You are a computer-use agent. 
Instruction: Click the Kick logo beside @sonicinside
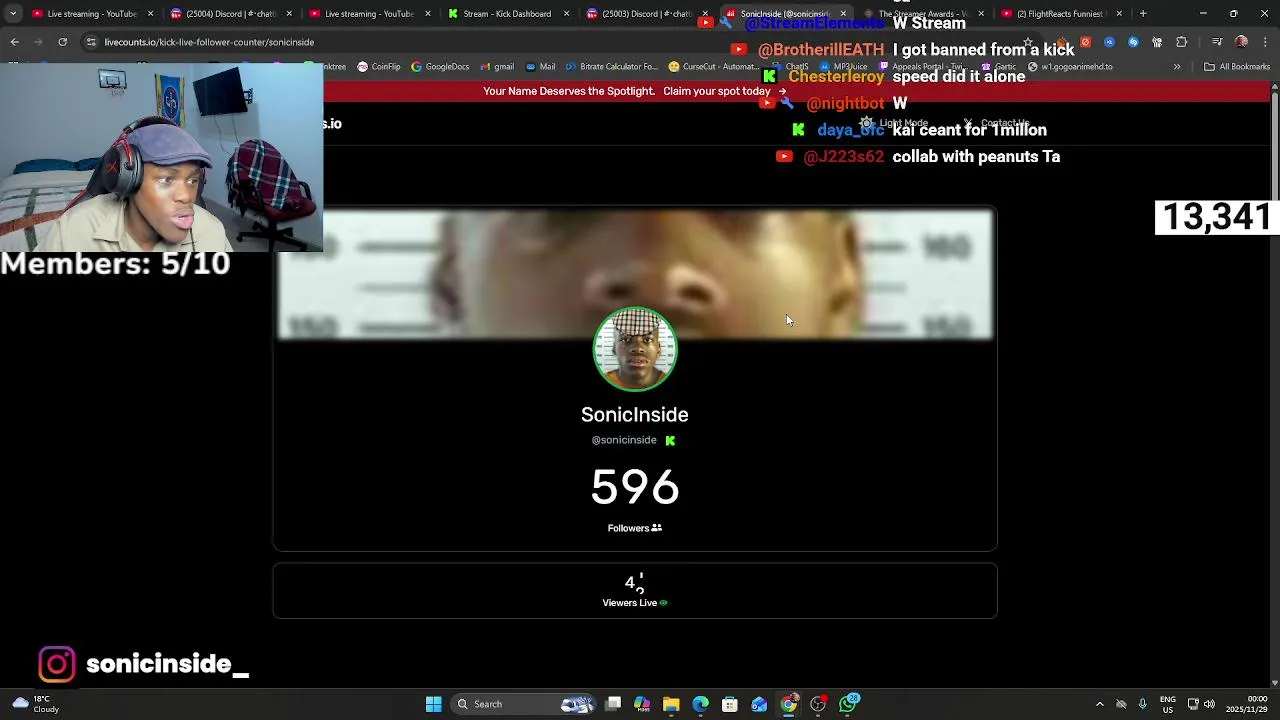(670, 440)
